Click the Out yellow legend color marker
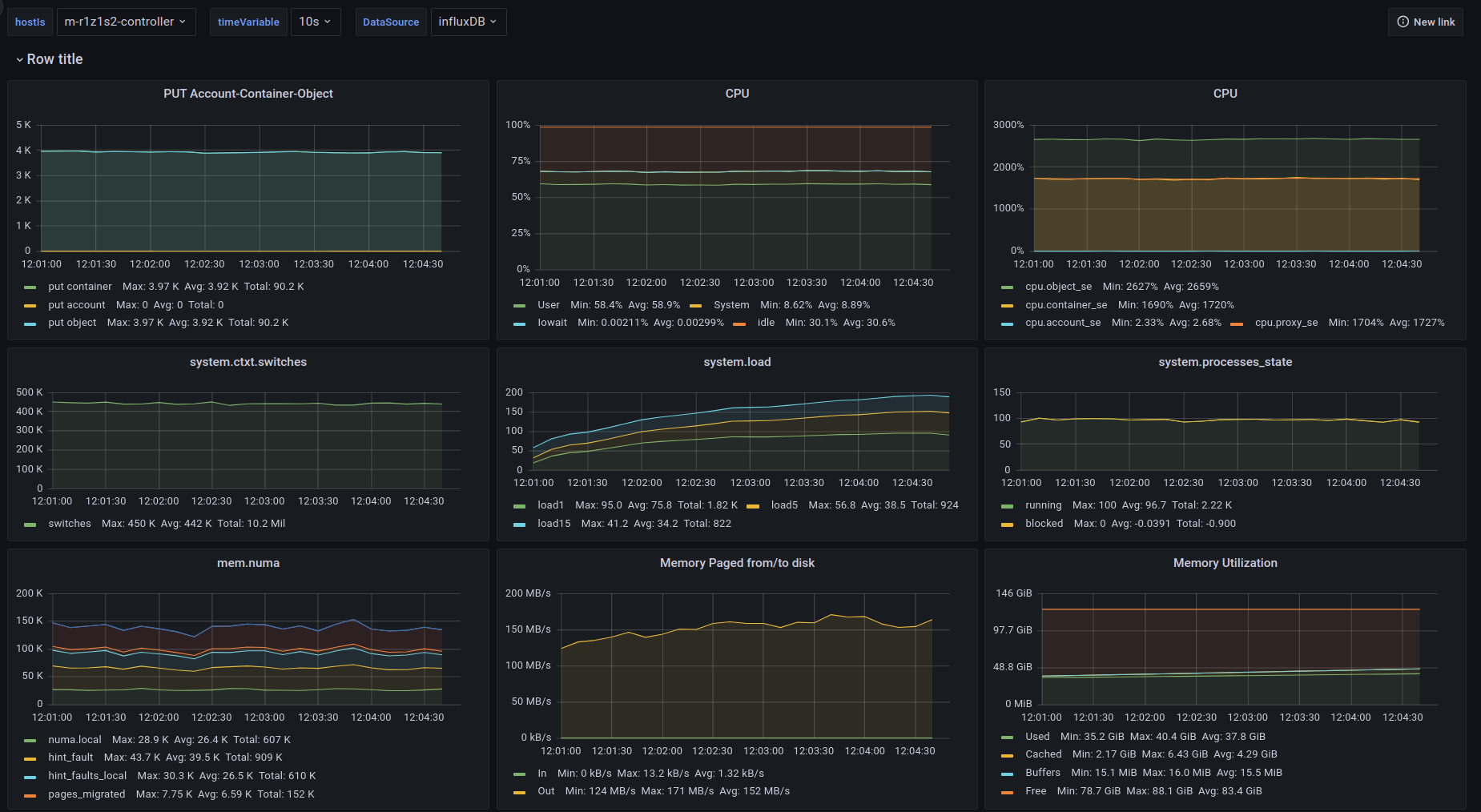Image resolution: width=1481 pixels, height=812 pixels. (520, 792)
